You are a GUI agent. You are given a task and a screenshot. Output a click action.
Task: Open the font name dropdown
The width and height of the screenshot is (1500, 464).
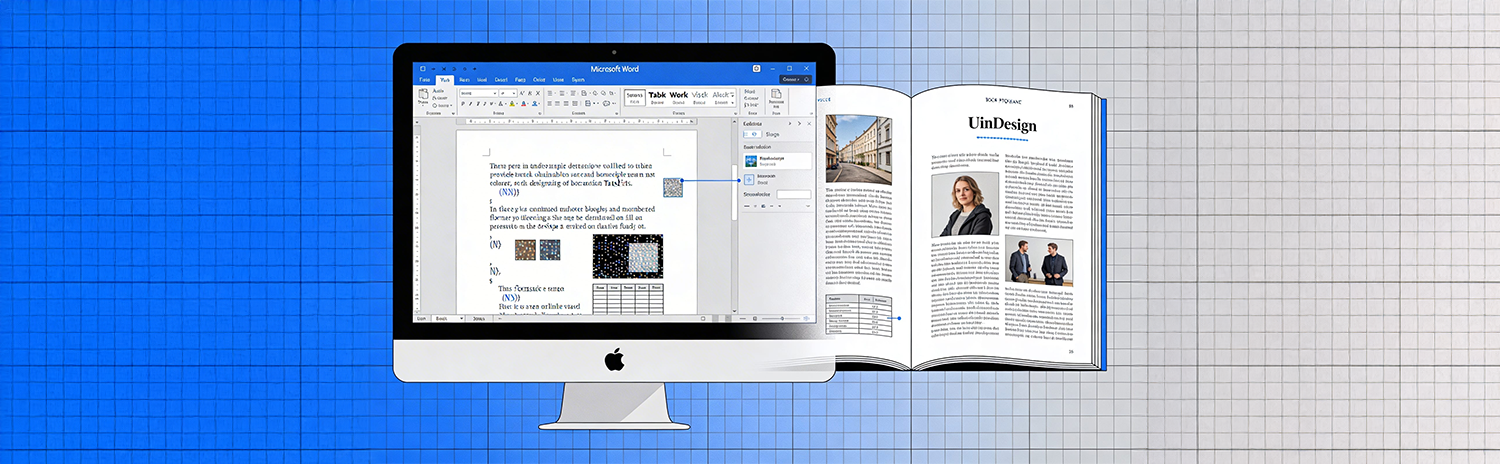tap(478, 93)
